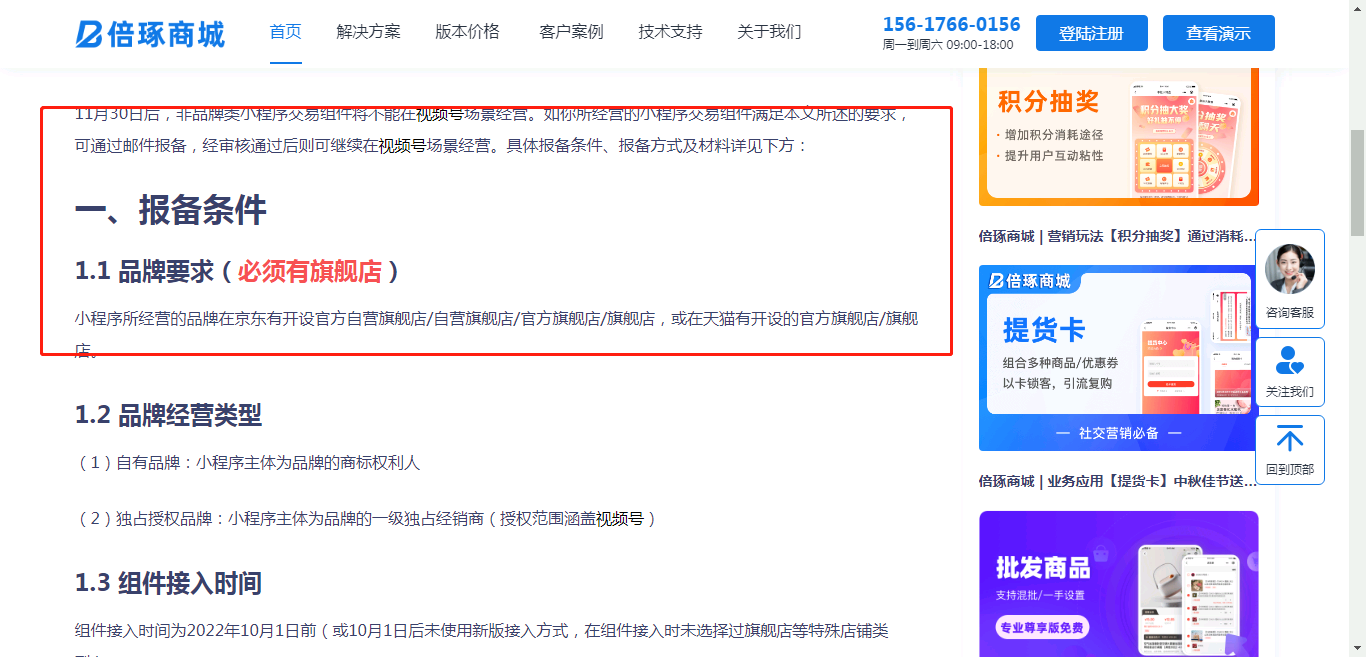The height and width of the screenshot is (657, 1366).
Task: Click the 倍琢商城 logo in header
Action: [150, 33]
